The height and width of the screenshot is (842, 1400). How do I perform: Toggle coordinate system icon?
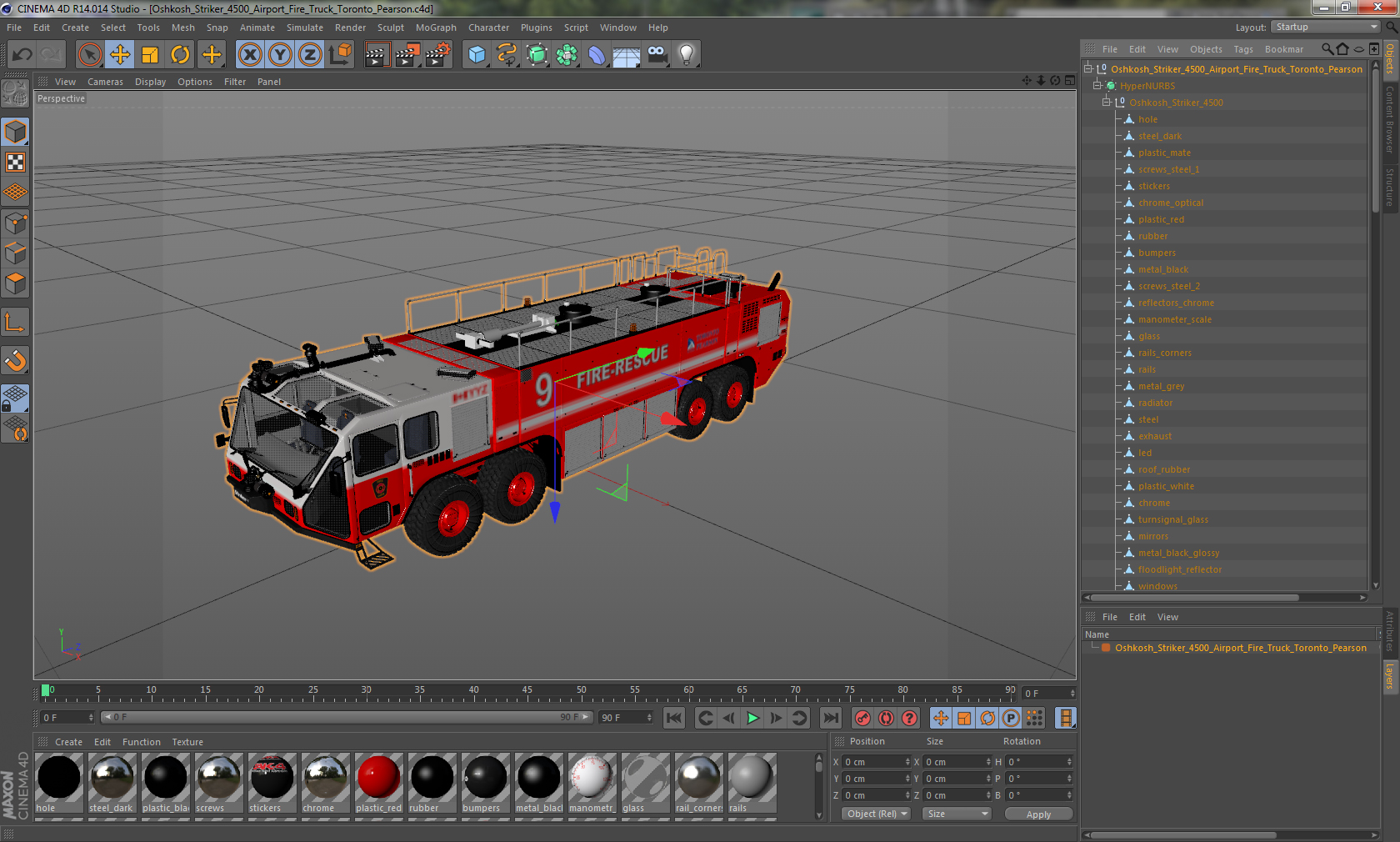point(340,55)
